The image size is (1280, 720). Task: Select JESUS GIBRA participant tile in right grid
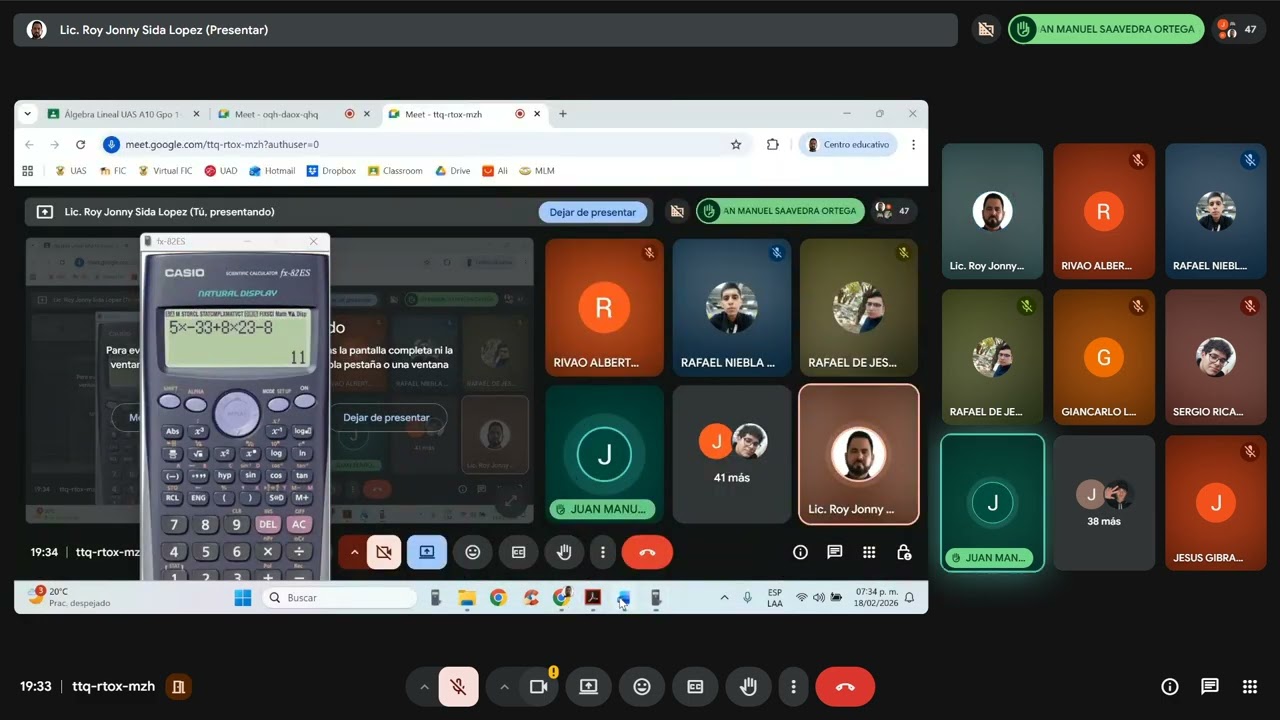pos(1216,503)
